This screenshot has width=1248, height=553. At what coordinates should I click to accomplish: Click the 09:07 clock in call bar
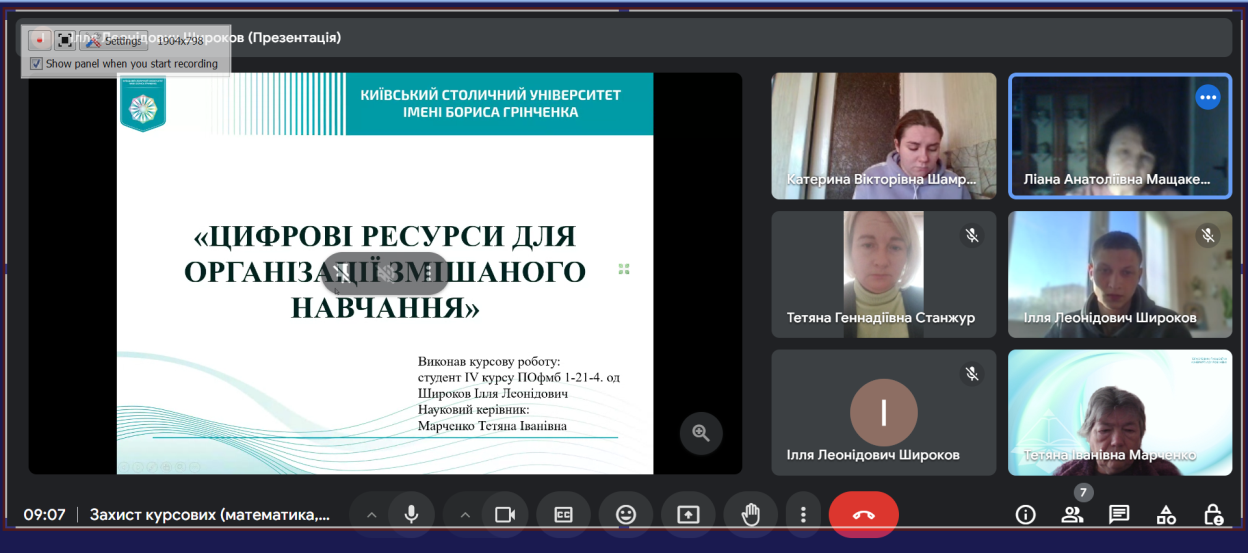pos(45,515)
